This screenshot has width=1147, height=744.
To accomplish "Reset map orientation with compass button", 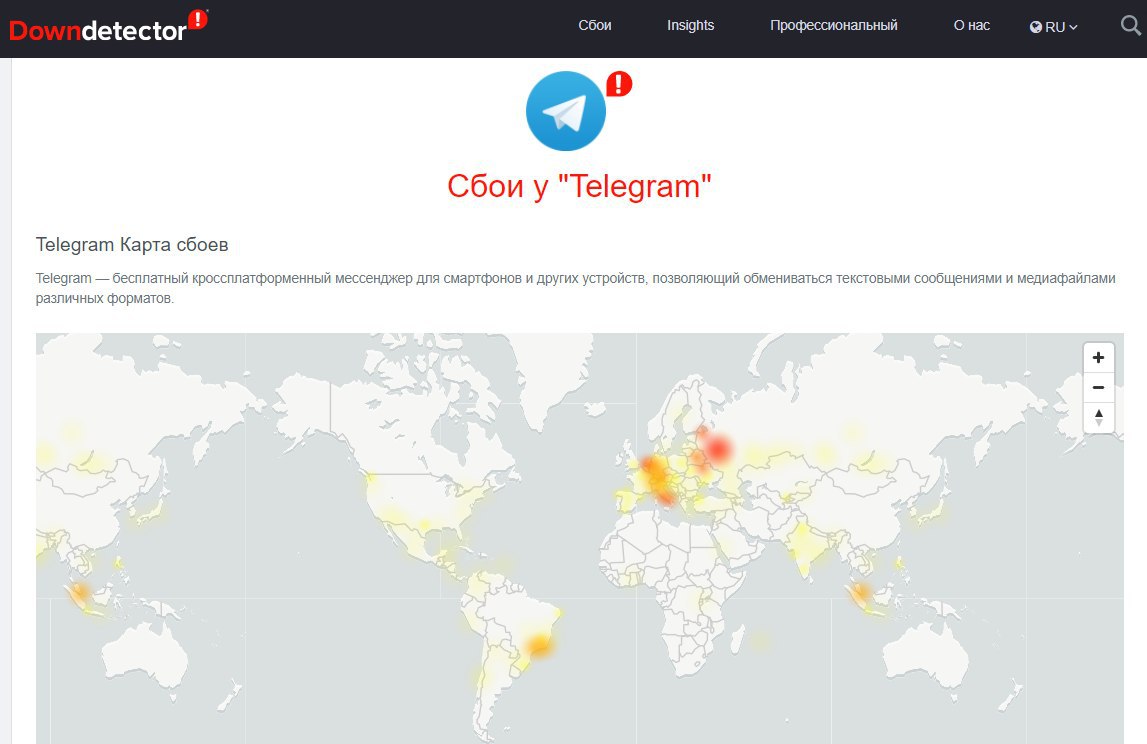I will (x=1098, y=418).
